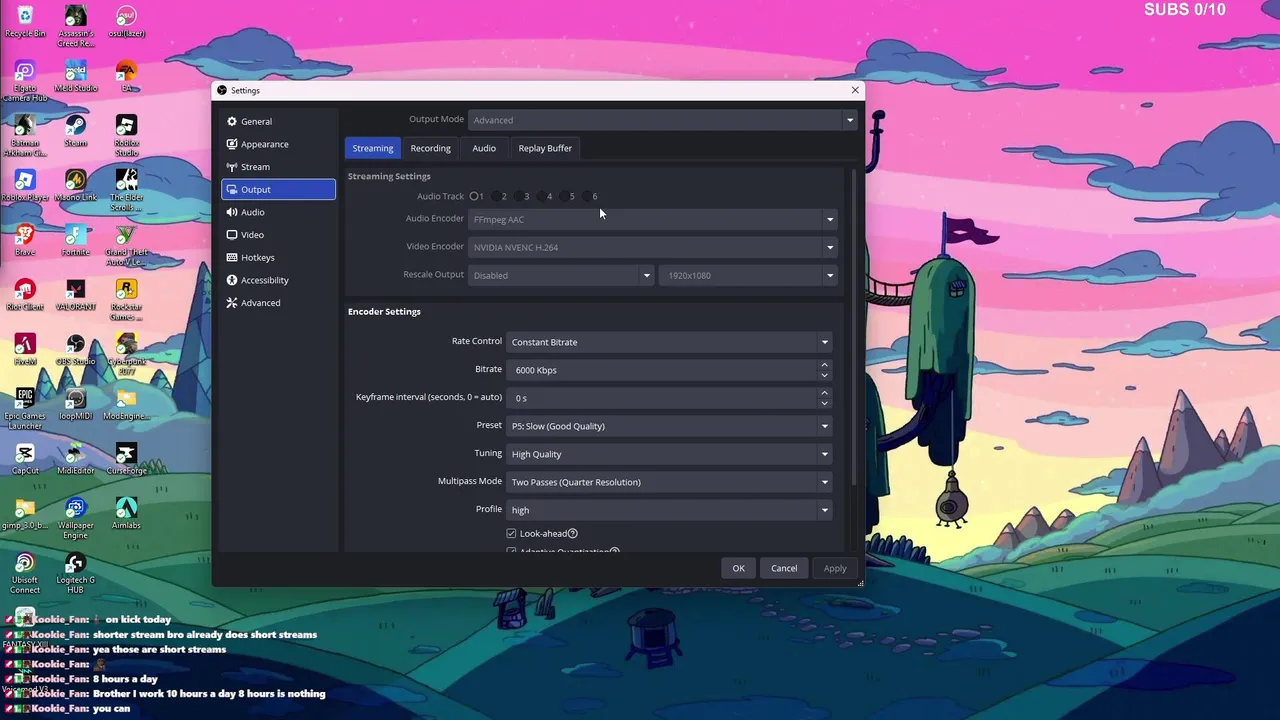The width and height of the screenshot is (1280, 720).
Task: Open the Roblox Studio desktop shortcut
Action: pyautogui.click(x=126, y=135)
